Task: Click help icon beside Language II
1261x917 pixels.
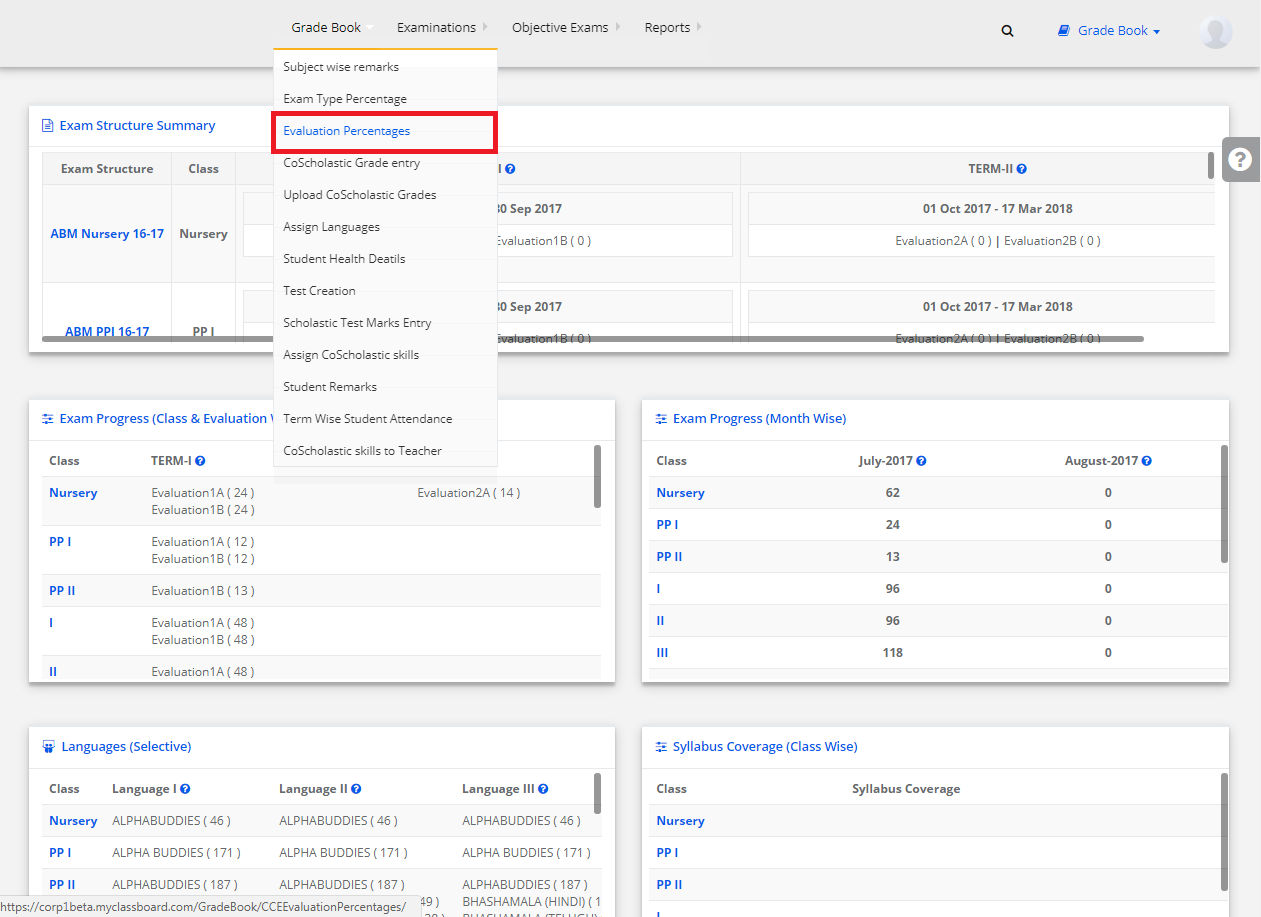Action: click(356, 789)
